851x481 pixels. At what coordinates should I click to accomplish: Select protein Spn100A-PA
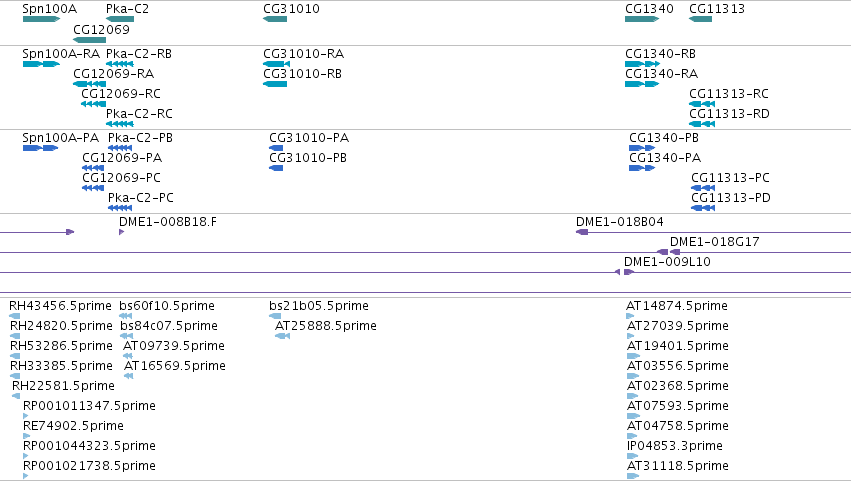tap(60, 138)
